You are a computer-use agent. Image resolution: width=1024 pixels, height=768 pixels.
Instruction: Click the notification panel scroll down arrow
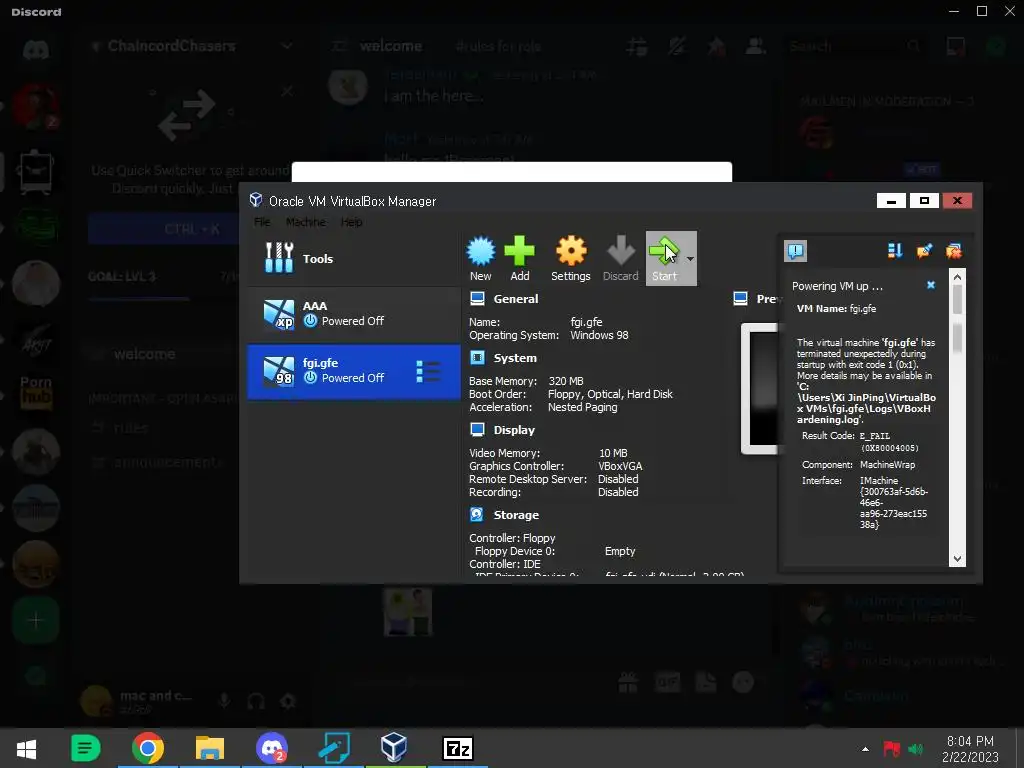click(x=957, y=558)
